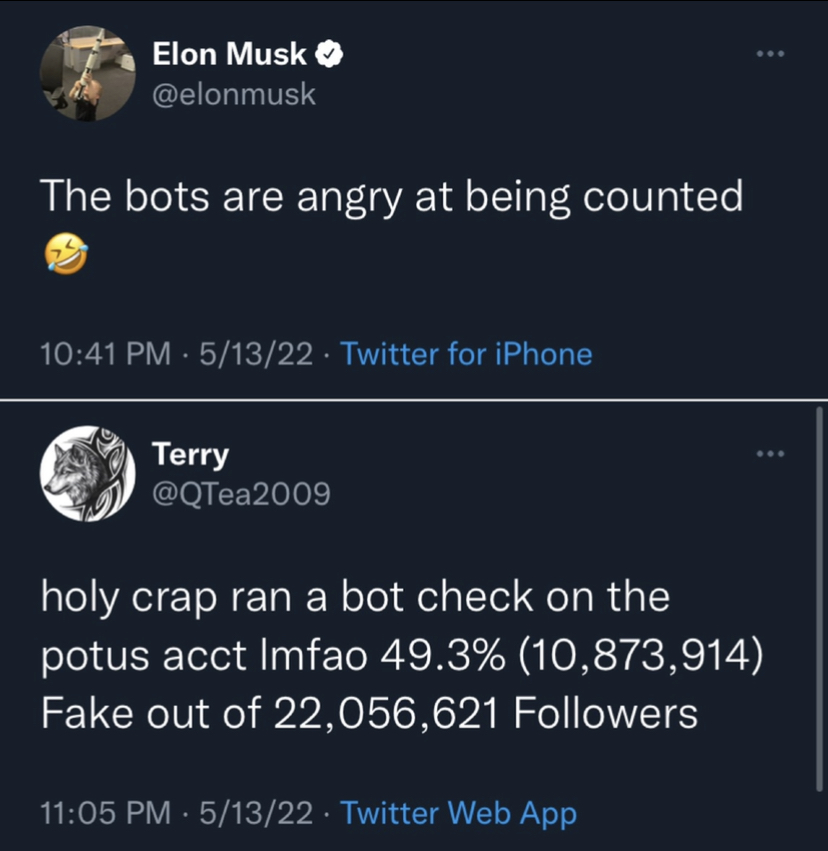Select the 5/13/22 date on Elon's tweet

click(x=256, y=354)
